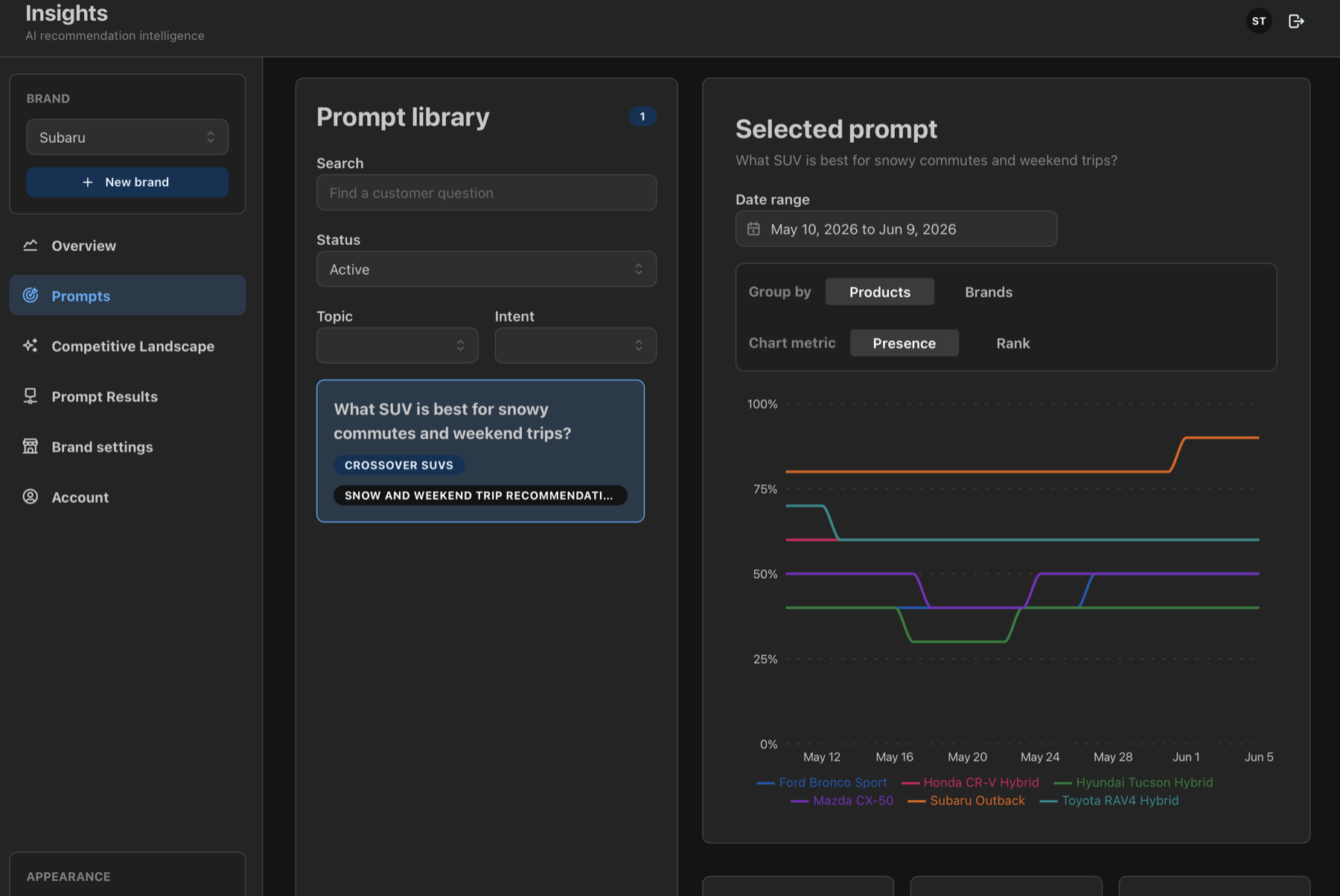Open the Status dropdown showing Active
The image size is (1340, 896).
(486, 269)
